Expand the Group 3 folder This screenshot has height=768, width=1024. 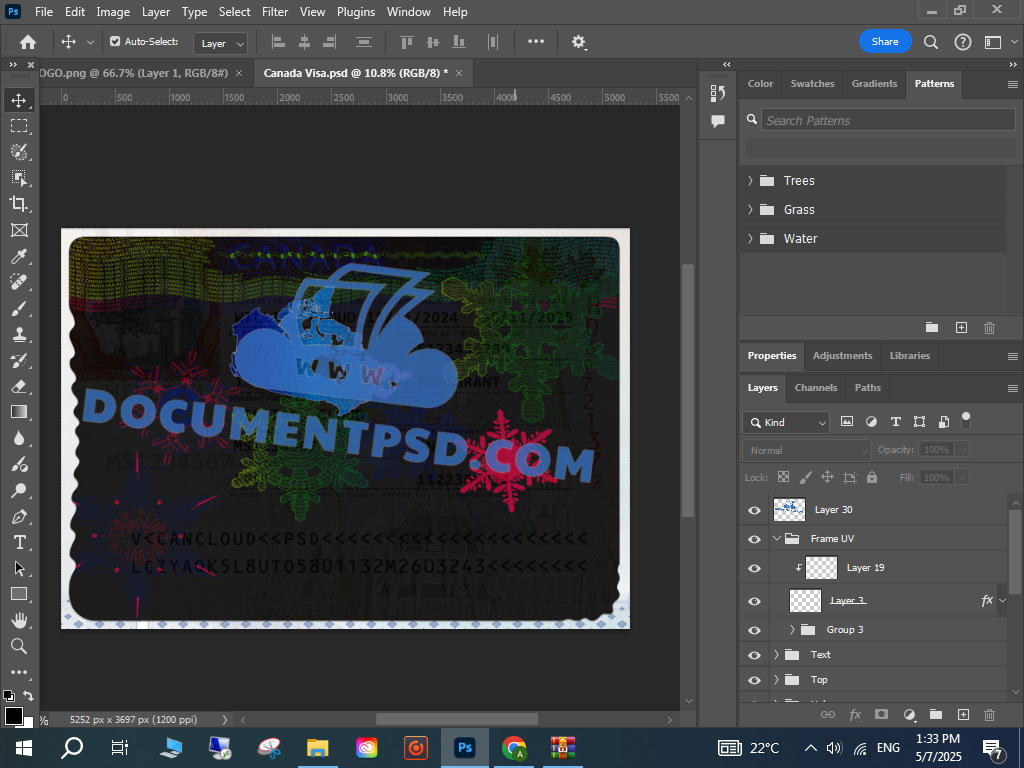pyautogui.click(x=792, y=630)
